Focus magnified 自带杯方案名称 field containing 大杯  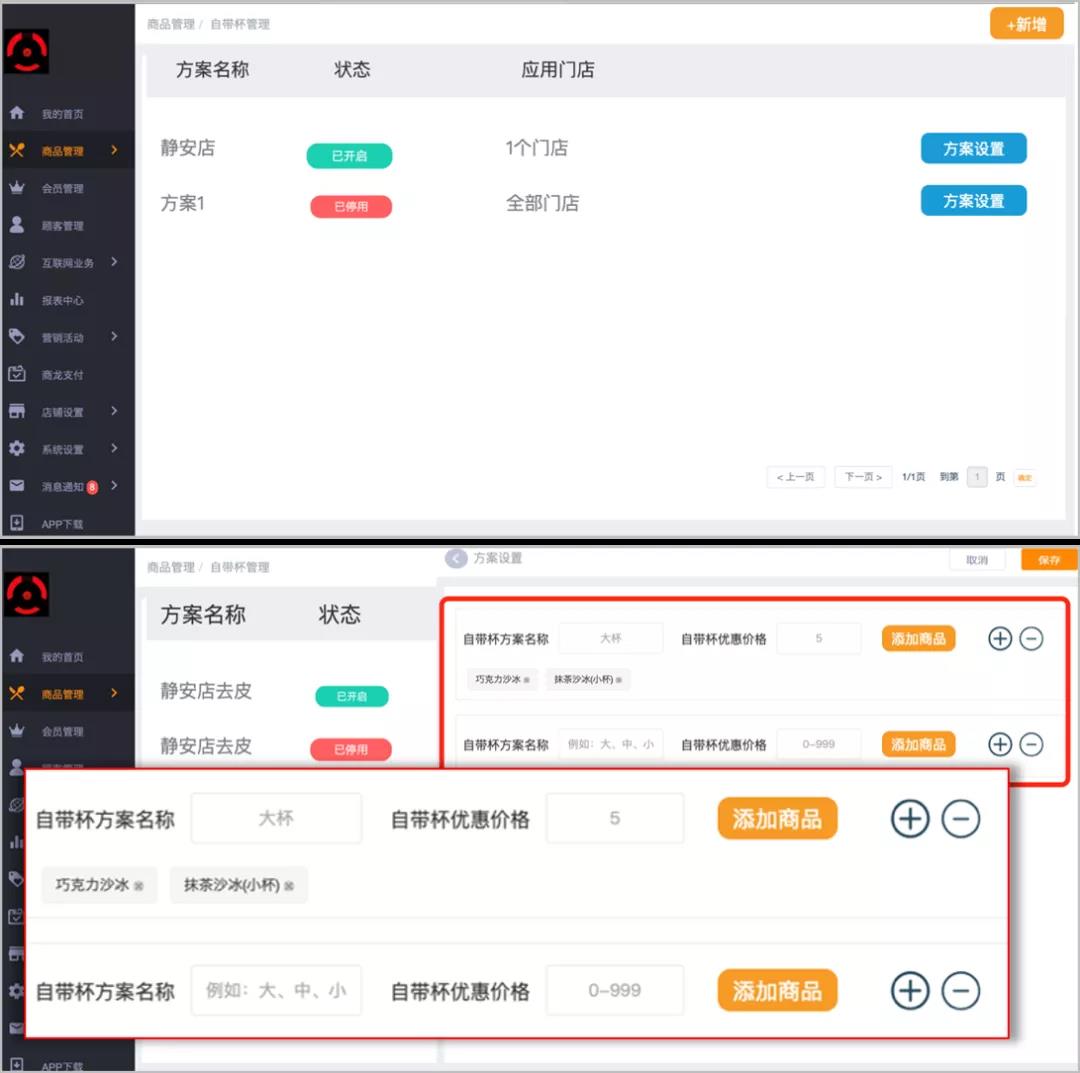(x=276, y=818)
